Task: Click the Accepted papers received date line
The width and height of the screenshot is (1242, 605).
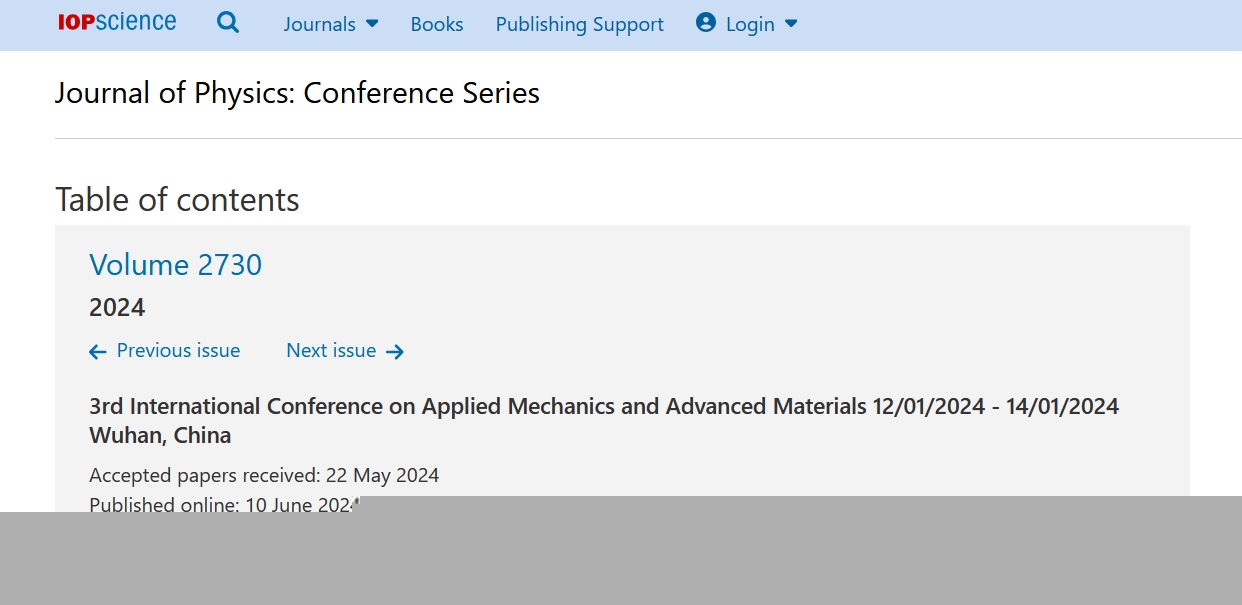Action: 264,475
